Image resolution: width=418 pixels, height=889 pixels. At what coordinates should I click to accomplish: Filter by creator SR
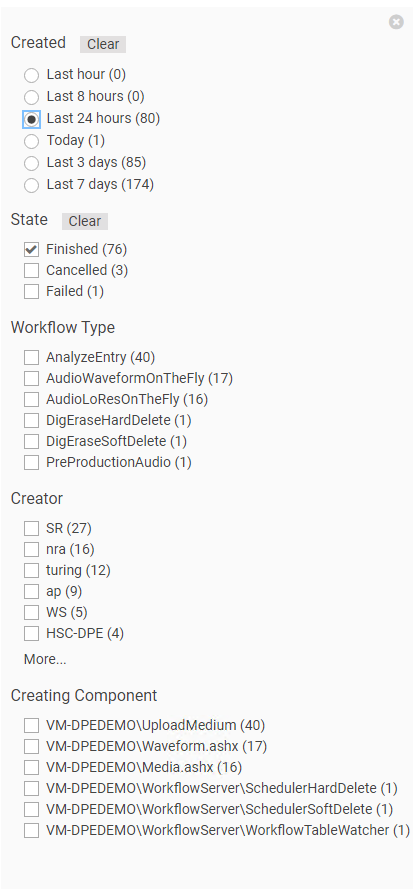click(31, 528)
